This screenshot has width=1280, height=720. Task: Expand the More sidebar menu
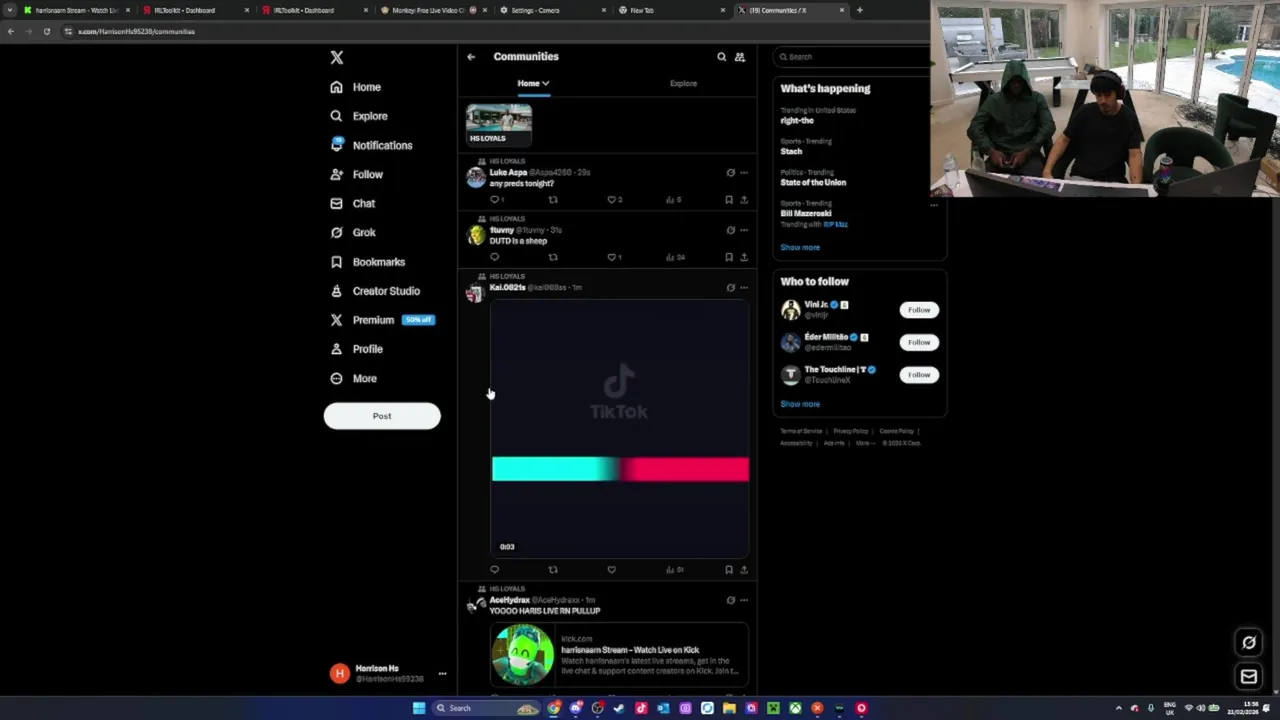[x=354, y=378]
